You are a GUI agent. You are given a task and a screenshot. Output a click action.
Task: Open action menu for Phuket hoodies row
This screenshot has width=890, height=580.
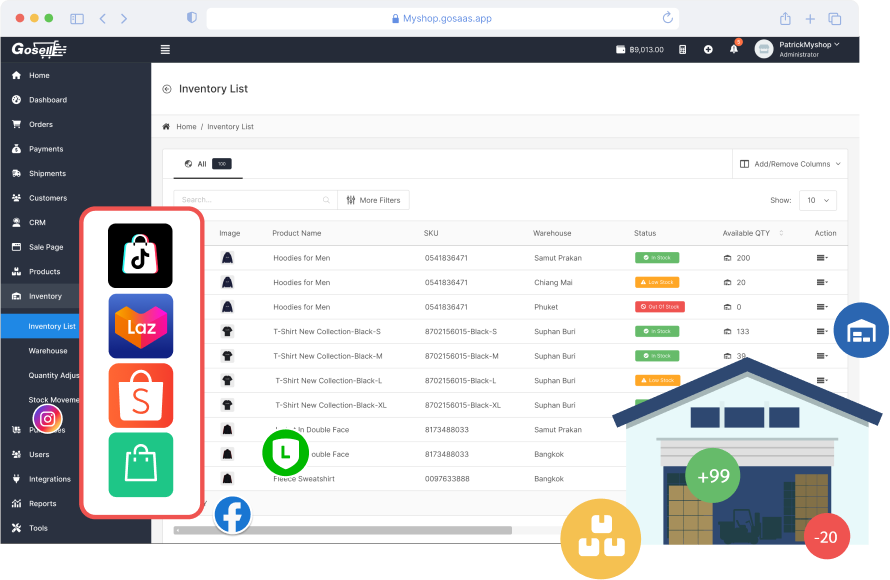822,306
